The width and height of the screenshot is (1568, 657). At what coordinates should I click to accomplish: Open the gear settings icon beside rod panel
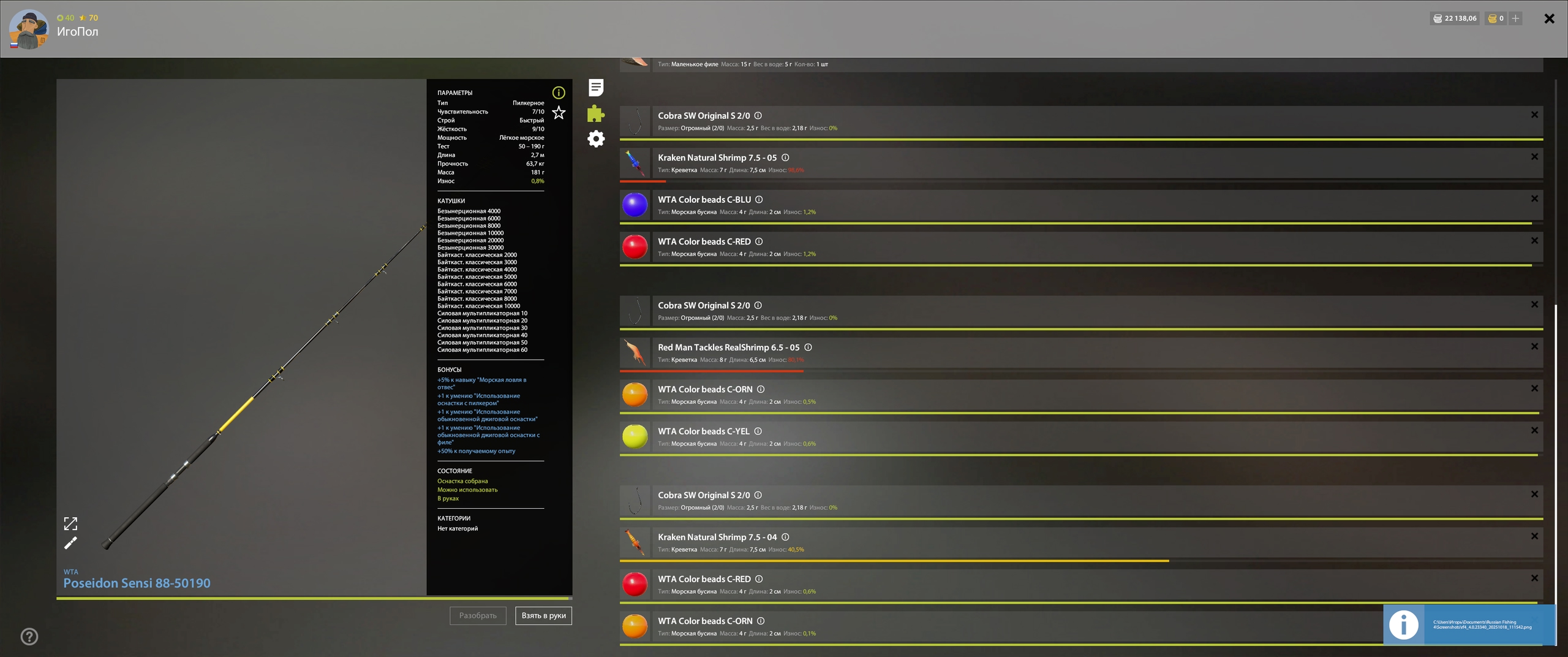point(596,139)
